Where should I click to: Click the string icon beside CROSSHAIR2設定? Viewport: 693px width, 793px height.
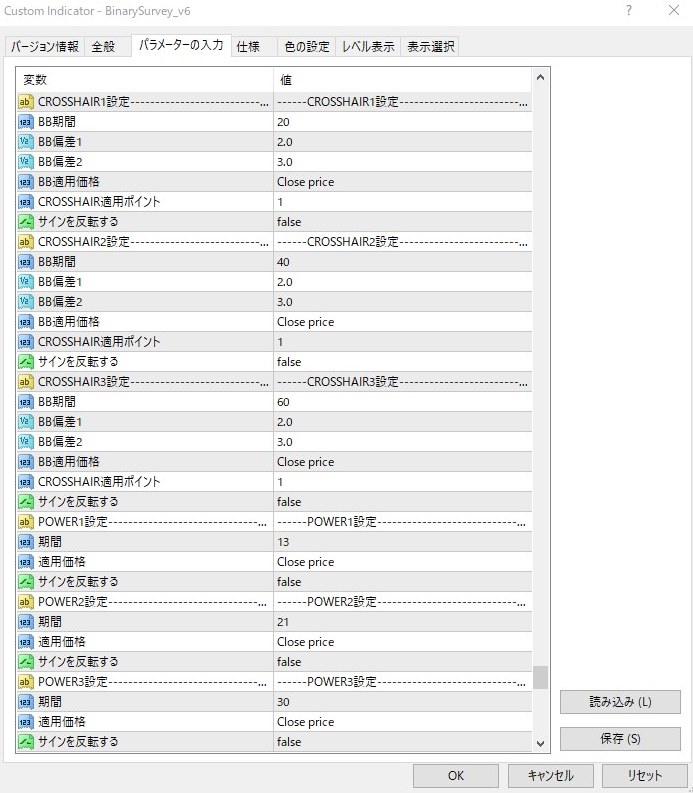click(x=25, y=242)
